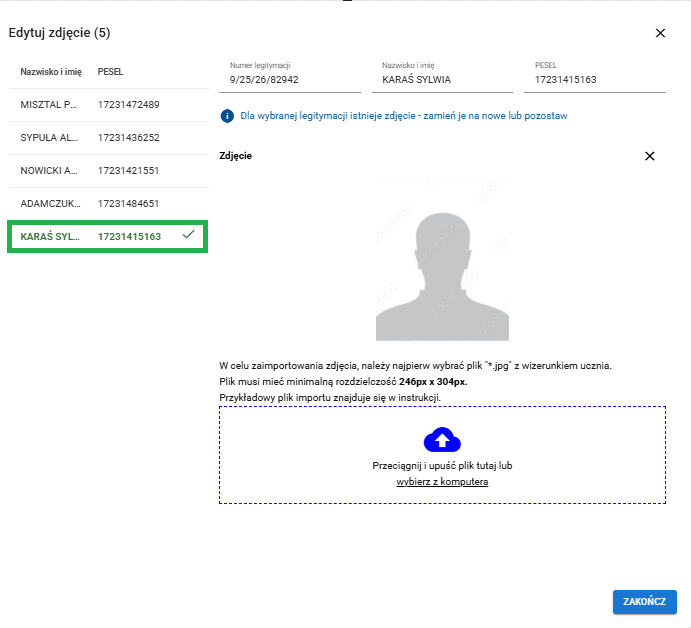Close the Edytuj zdjęcie dialog

pos(660,33)
